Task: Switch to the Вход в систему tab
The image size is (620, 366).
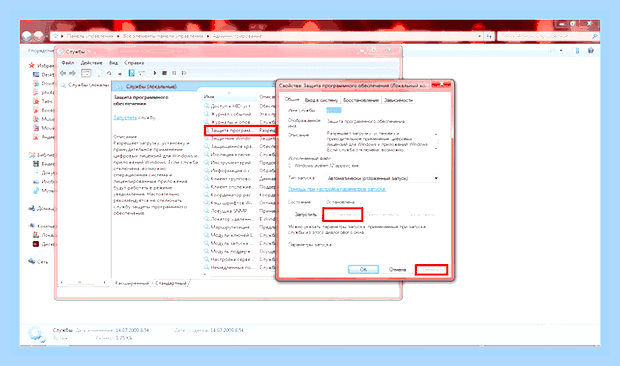Action: click(321, 100)
